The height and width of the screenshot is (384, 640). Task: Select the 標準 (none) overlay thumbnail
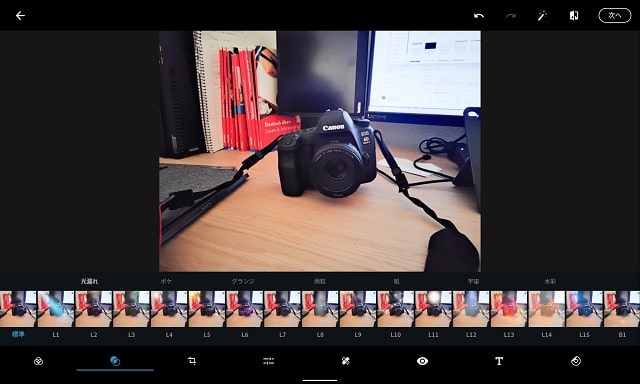tap(18, 309)
